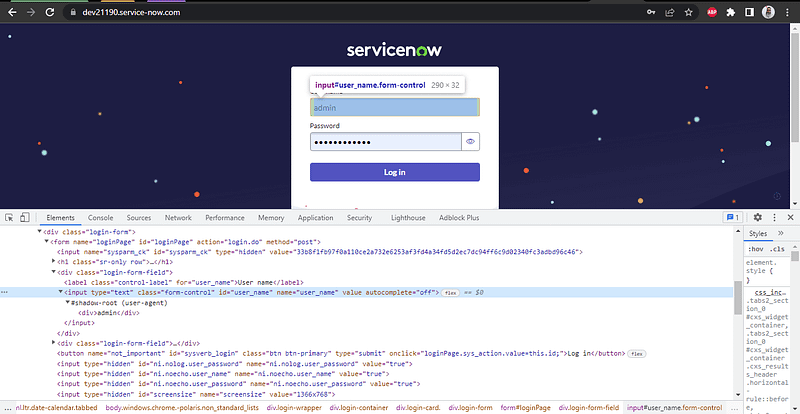
Task: Switch to the Memory tab
Action: click(271, 217)
